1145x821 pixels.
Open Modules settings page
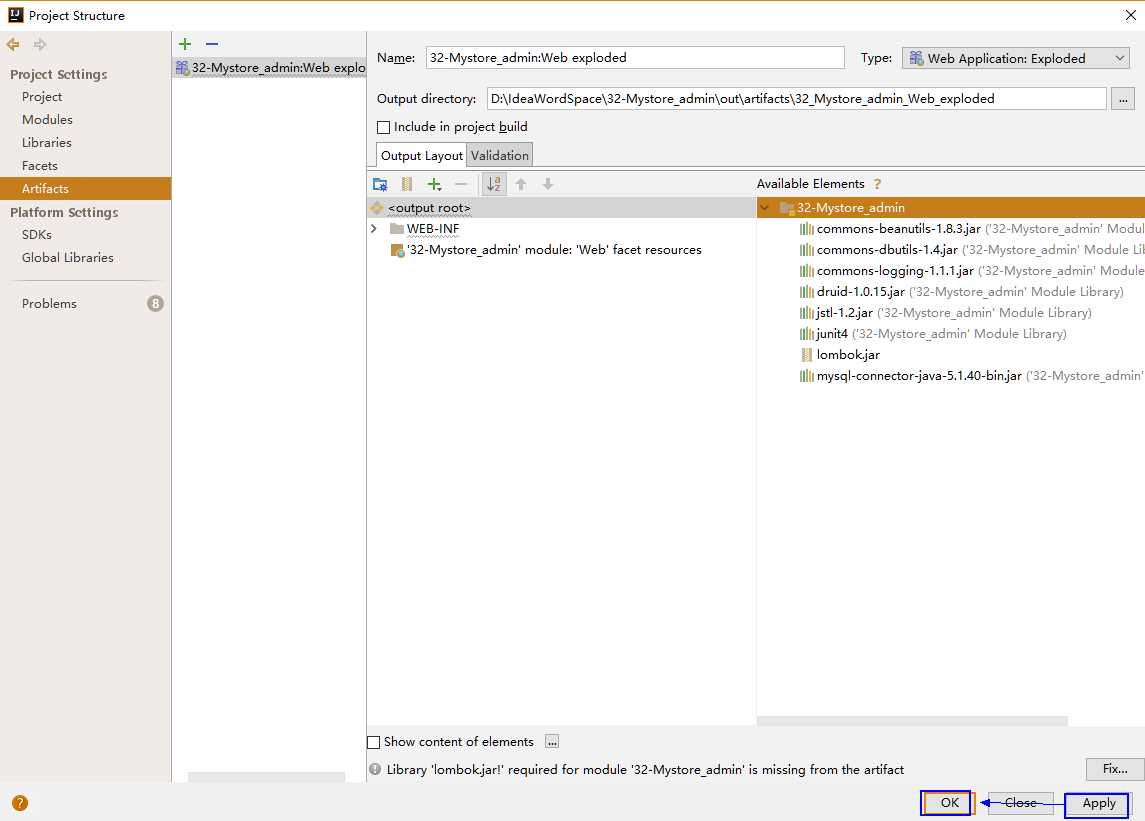pyautogui.click(x=47, y=119)
